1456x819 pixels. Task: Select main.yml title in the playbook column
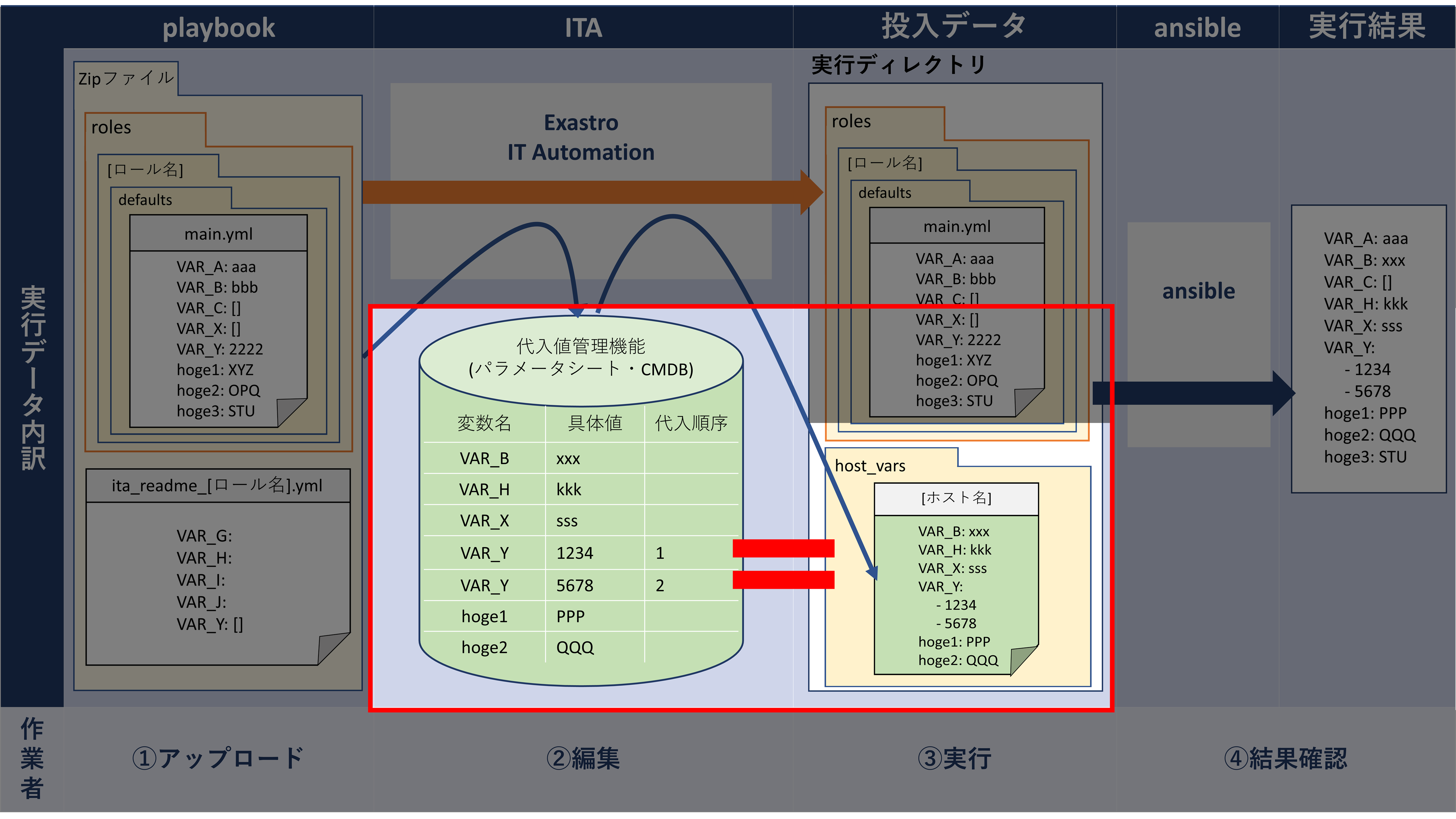218,233
